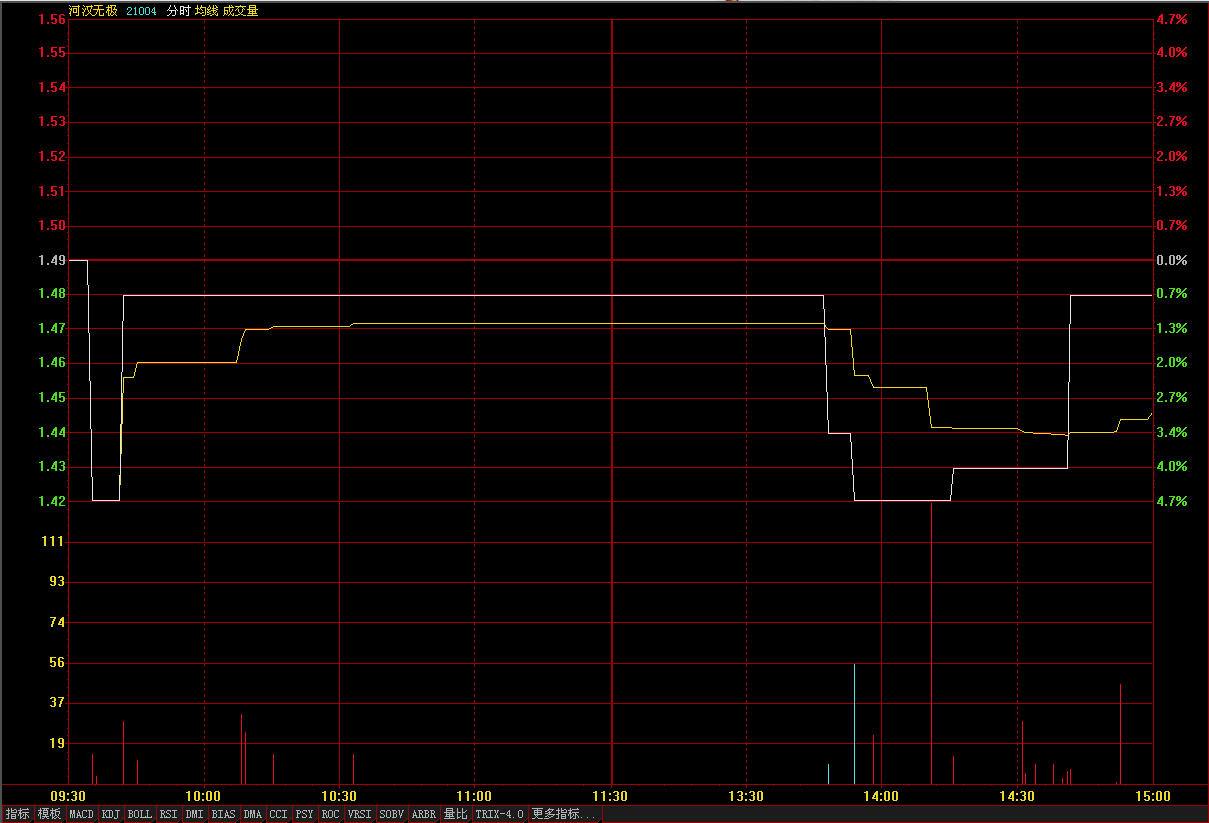Open the 量比 volume ratio tab
1209x823 pixels.
[x=455, y=814]
